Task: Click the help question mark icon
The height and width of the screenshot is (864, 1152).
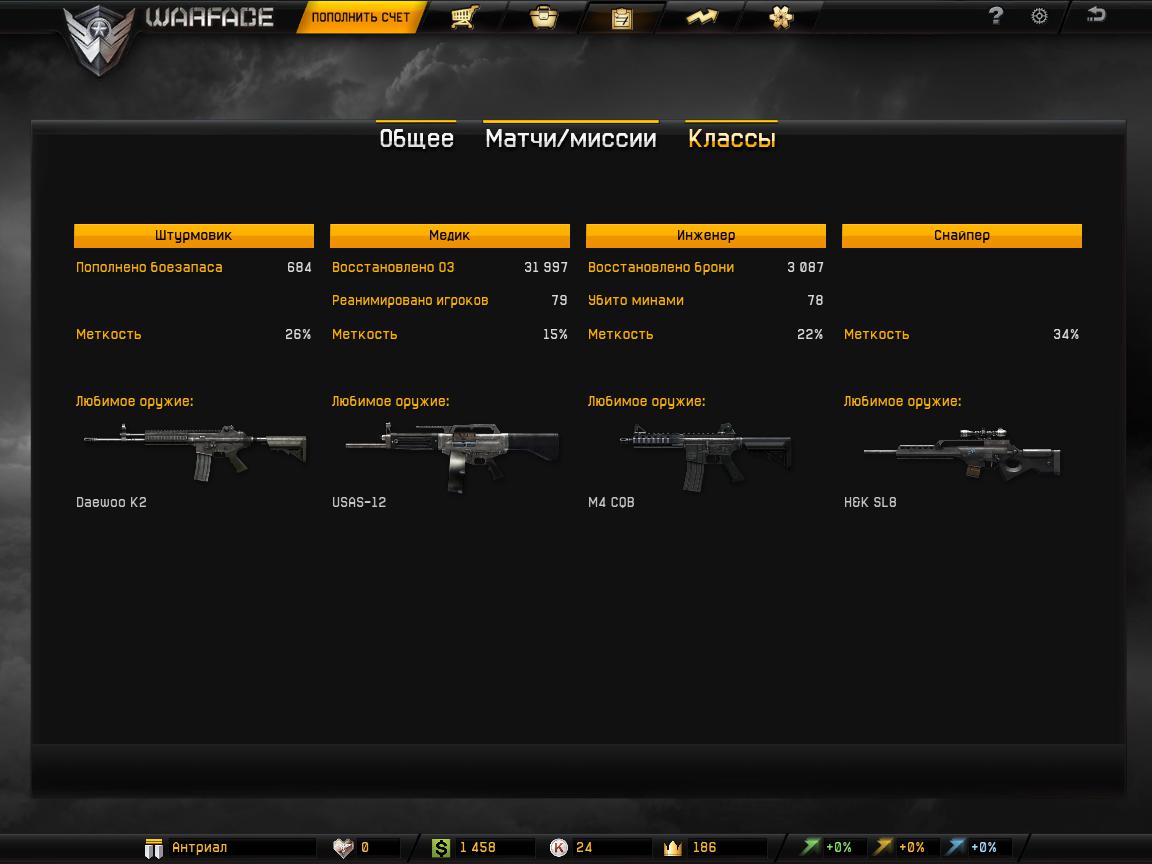Action: coord(996,15)
